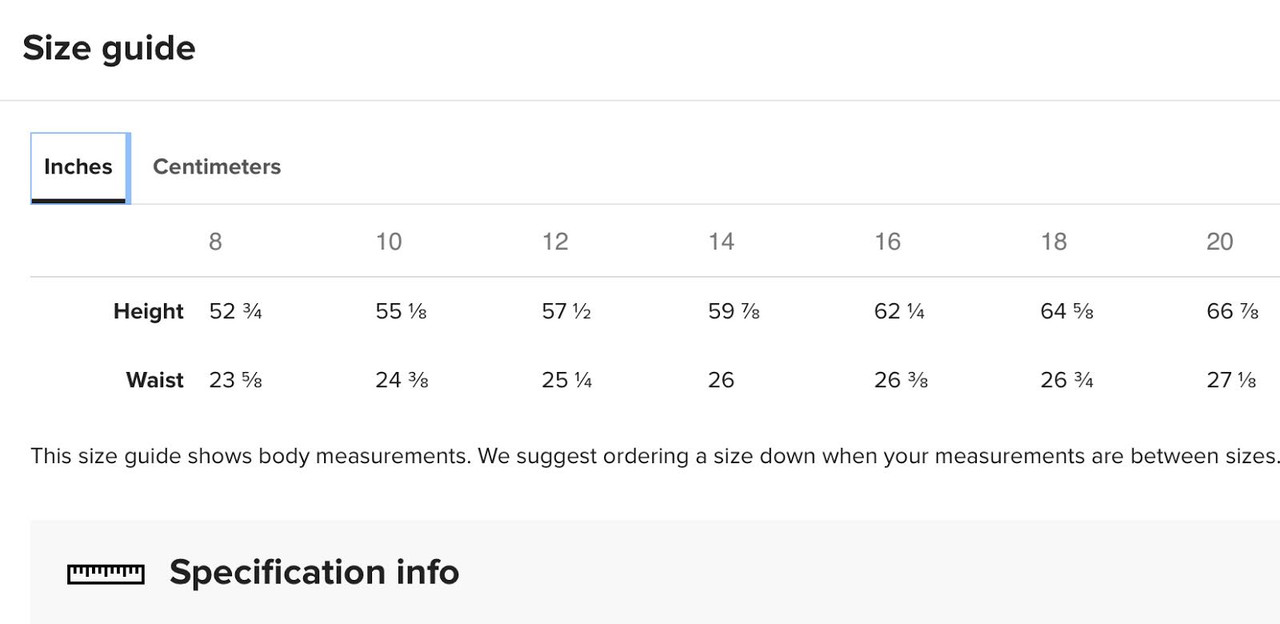Click the size 20 column header
This screenshot has height=624, width=1280.
1220,241
